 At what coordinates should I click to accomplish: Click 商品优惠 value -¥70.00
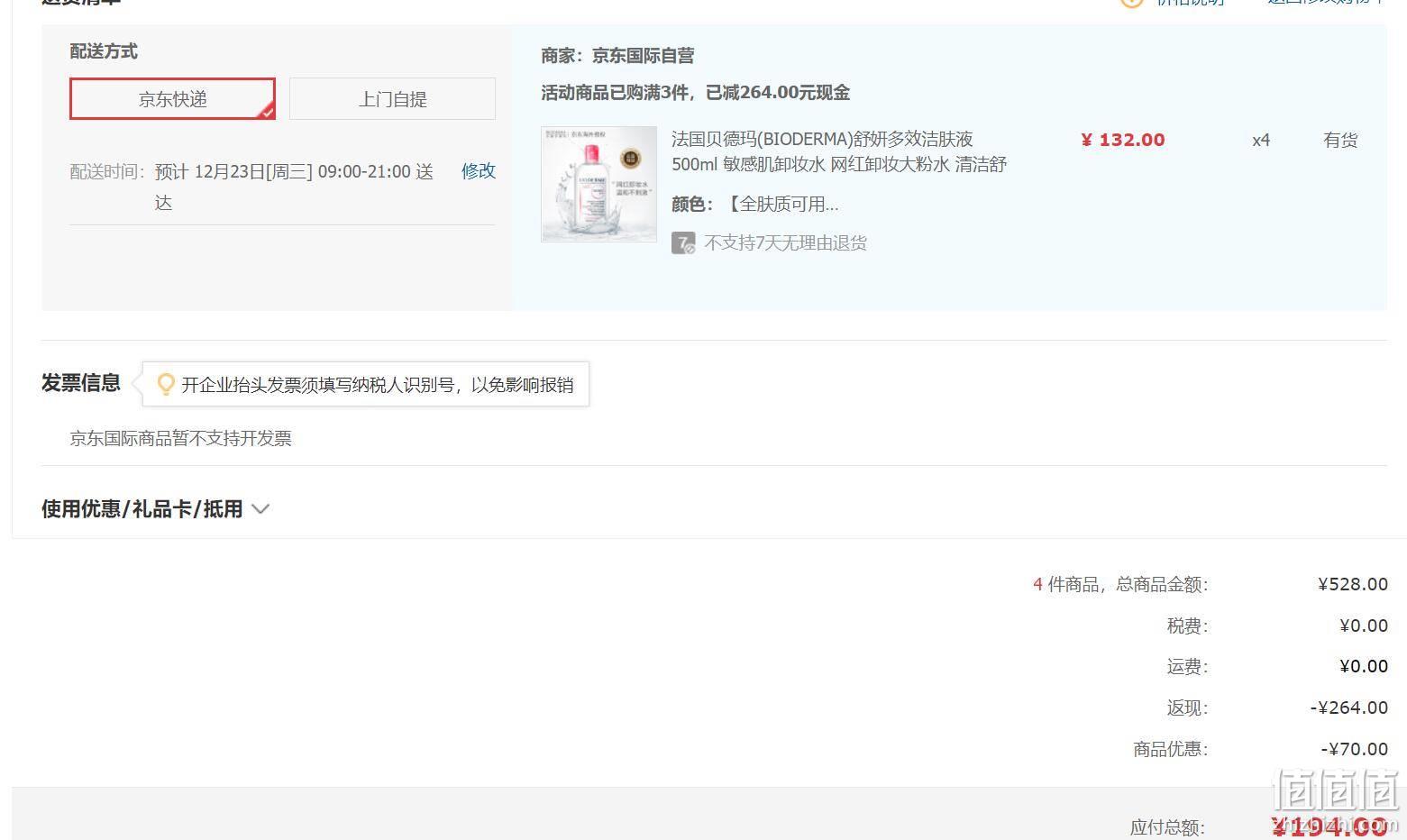point(1355,749)
